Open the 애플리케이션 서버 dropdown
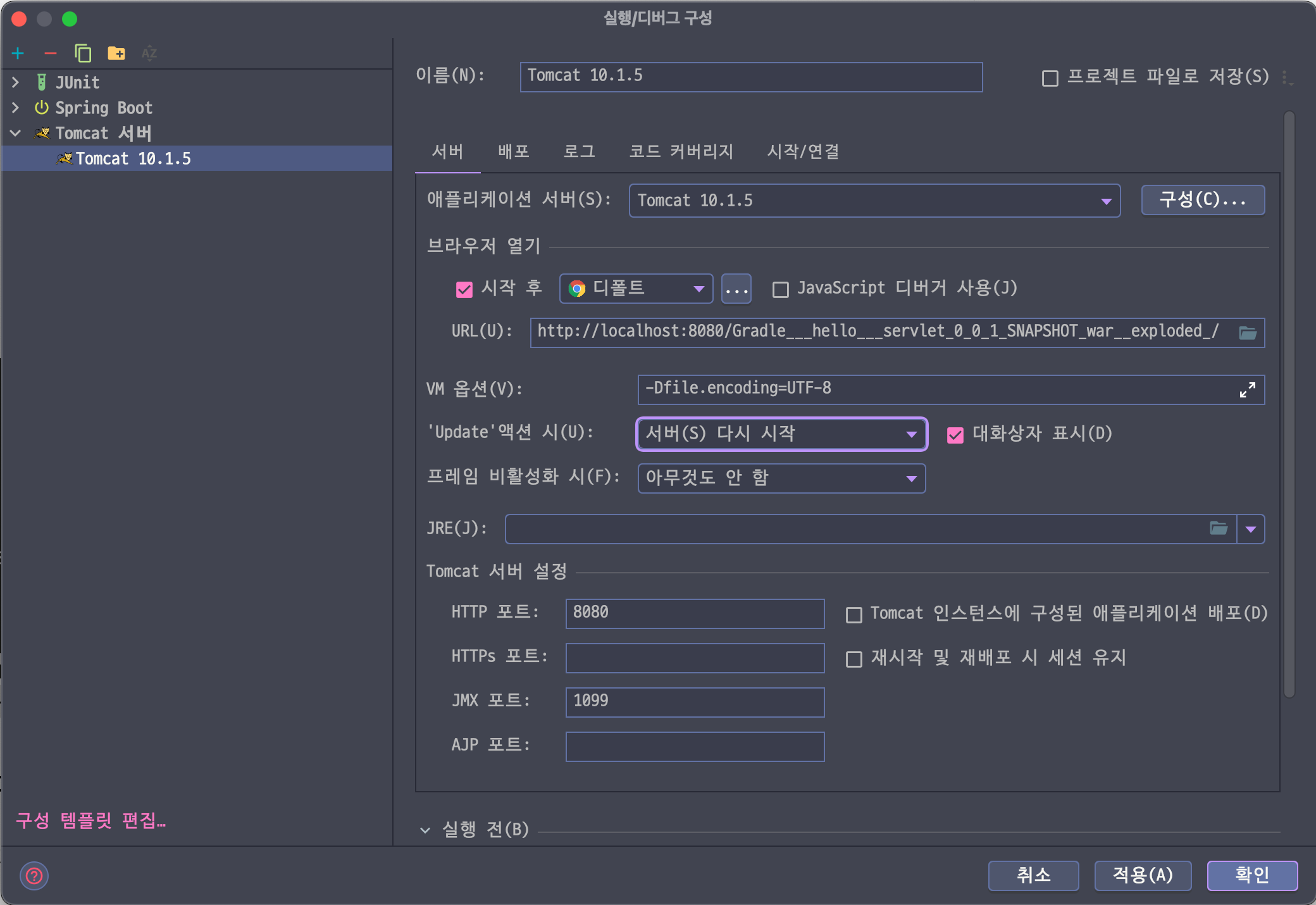Screen dimensions: 1316x905 tap(874, 201)
